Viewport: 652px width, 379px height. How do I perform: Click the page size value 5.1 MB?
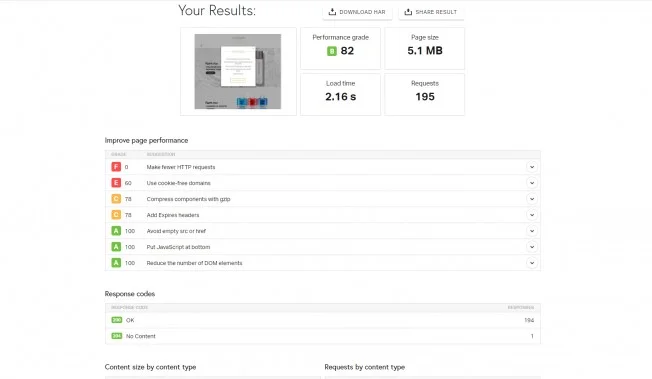(x=425, y=51)
